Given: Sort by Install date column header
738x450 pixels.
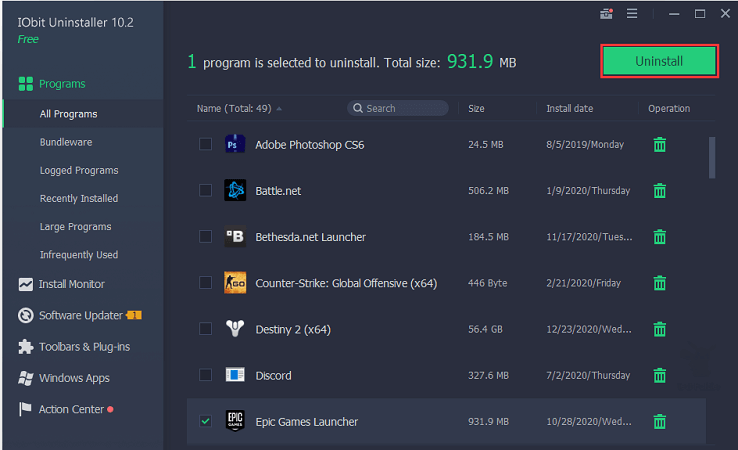Looking at the screenshot, I should point(570,109).
